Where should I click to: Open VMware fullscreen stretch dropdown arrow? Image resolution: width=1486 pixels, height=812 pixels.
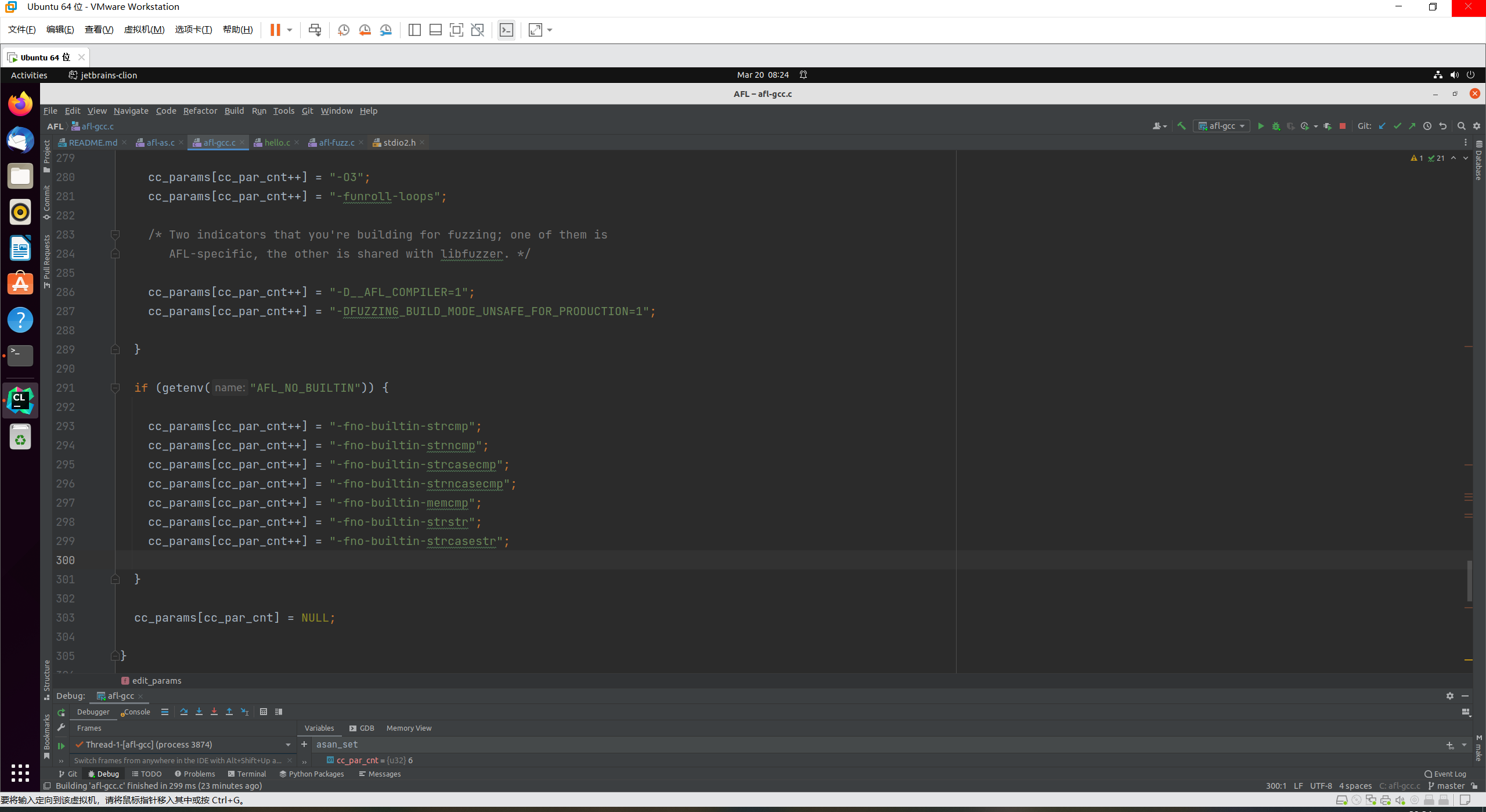pos(550,30)
